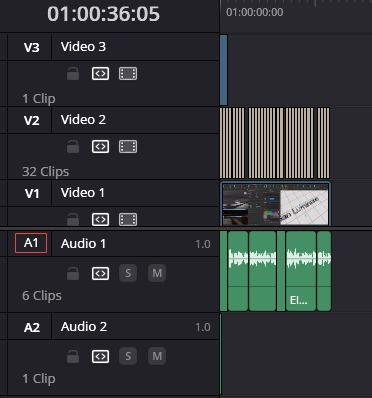Viewport: 372px width, 398px height.
Task: Select the video clip thumbnail on Video 1
Action: coord(275,204)
